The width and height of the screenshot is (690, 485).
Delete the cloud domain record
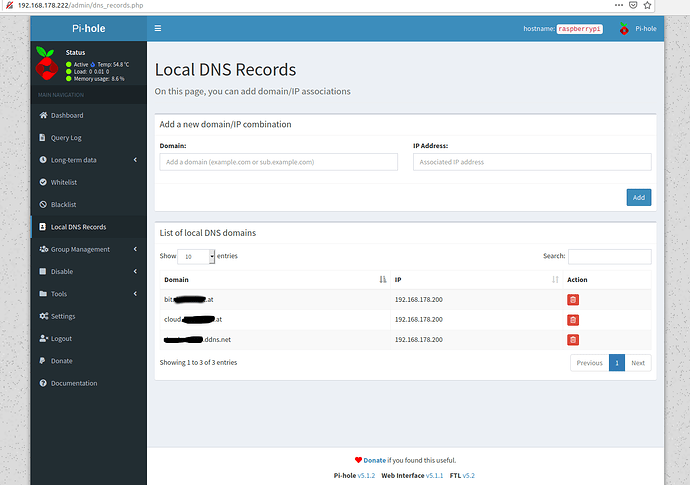click(x=573, y=319)
